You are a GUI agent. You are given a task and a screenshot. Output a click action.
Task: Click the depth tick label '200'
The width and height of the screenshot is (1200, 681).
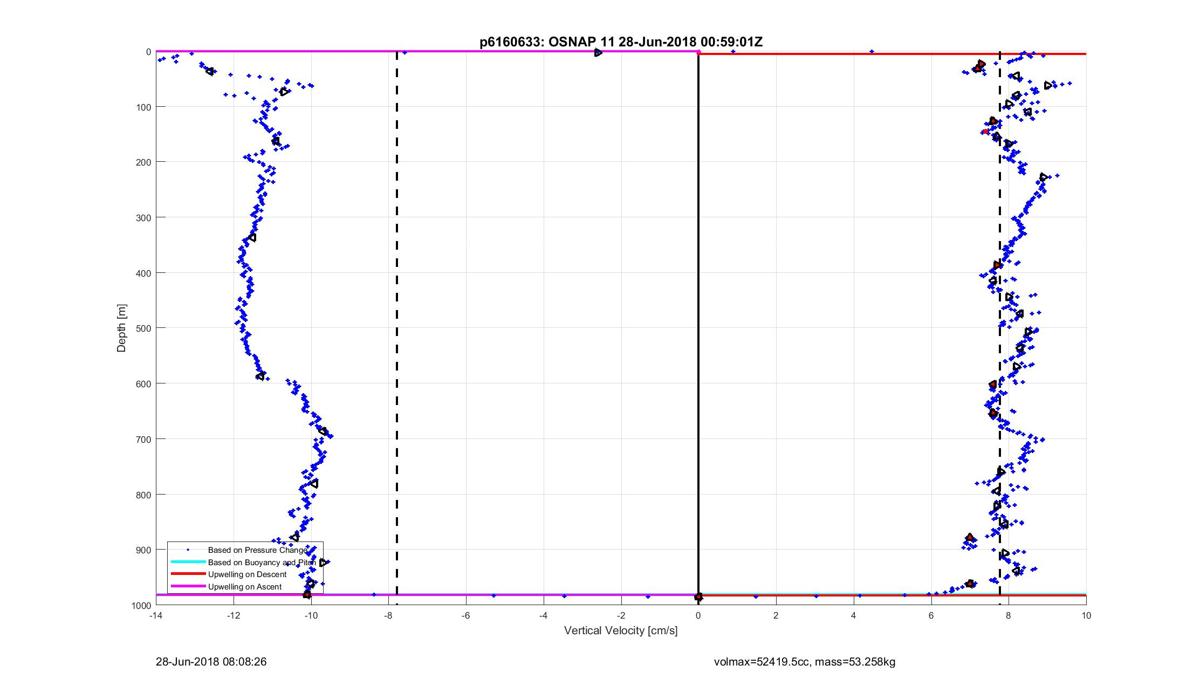point(142,162)
